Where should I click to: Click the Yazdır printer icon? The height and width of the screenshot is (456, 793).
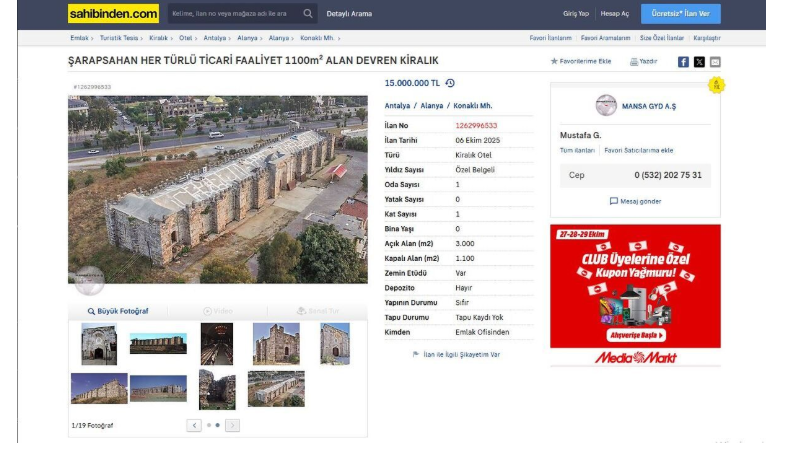point(635,62)
